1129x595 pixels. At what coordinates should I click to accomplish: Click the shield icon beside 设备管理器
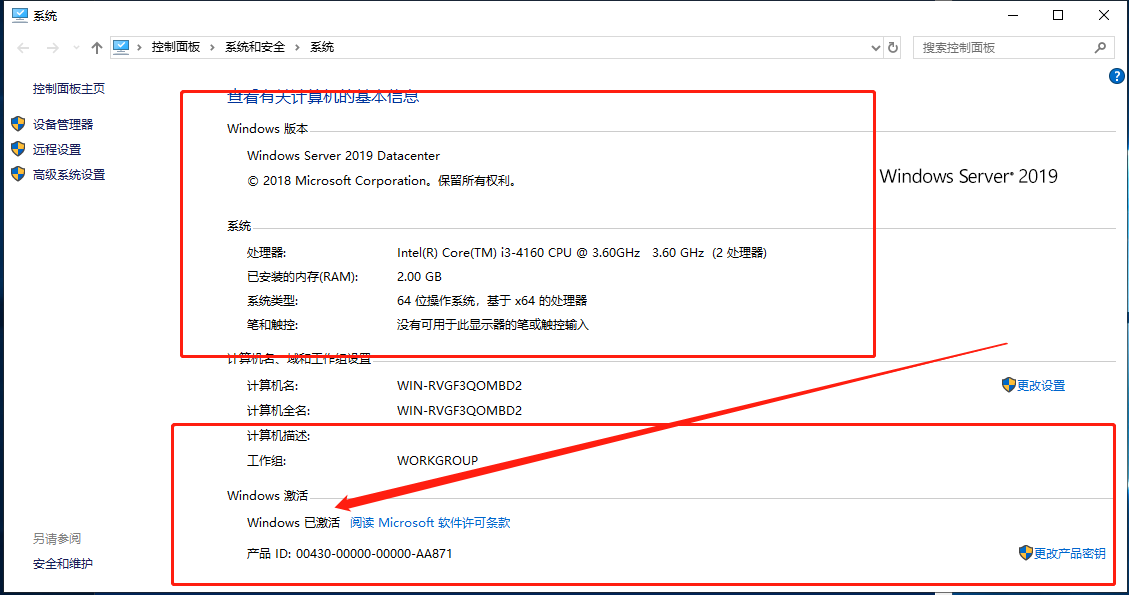(18, 124)
